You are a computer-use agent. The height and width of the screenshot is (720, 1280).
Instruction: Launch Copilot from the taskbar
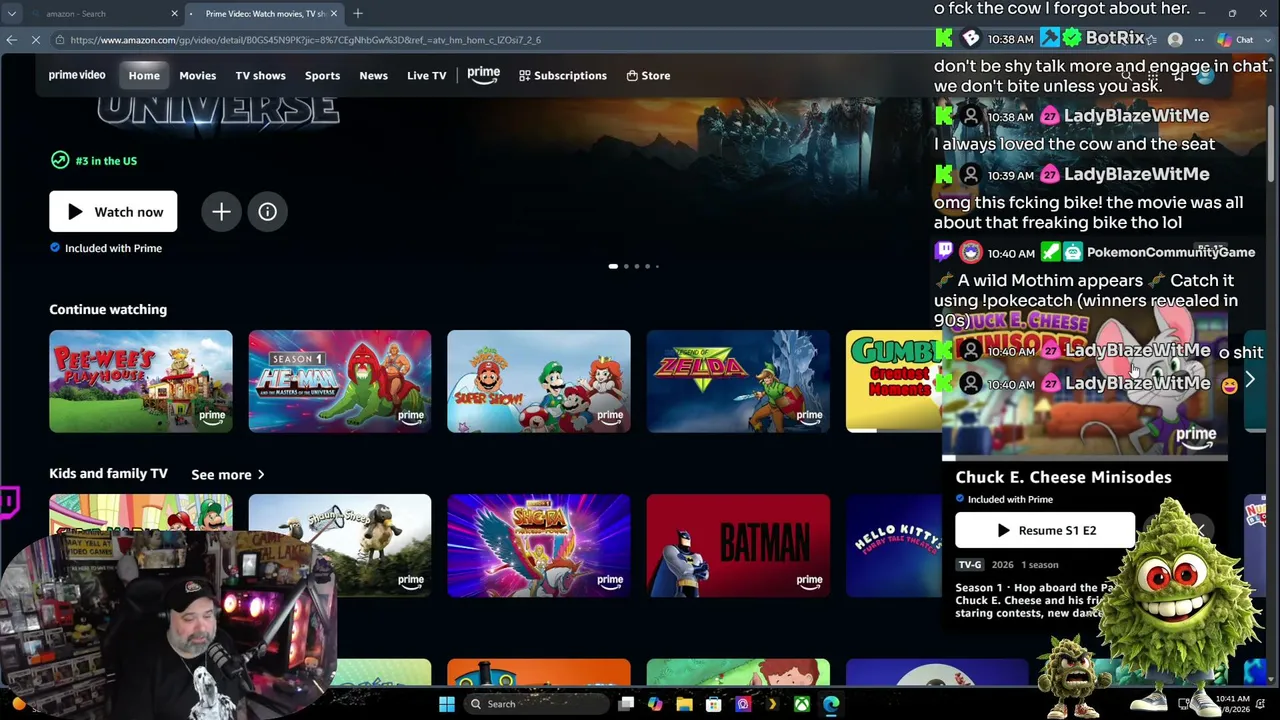click(x=655, y=704)
